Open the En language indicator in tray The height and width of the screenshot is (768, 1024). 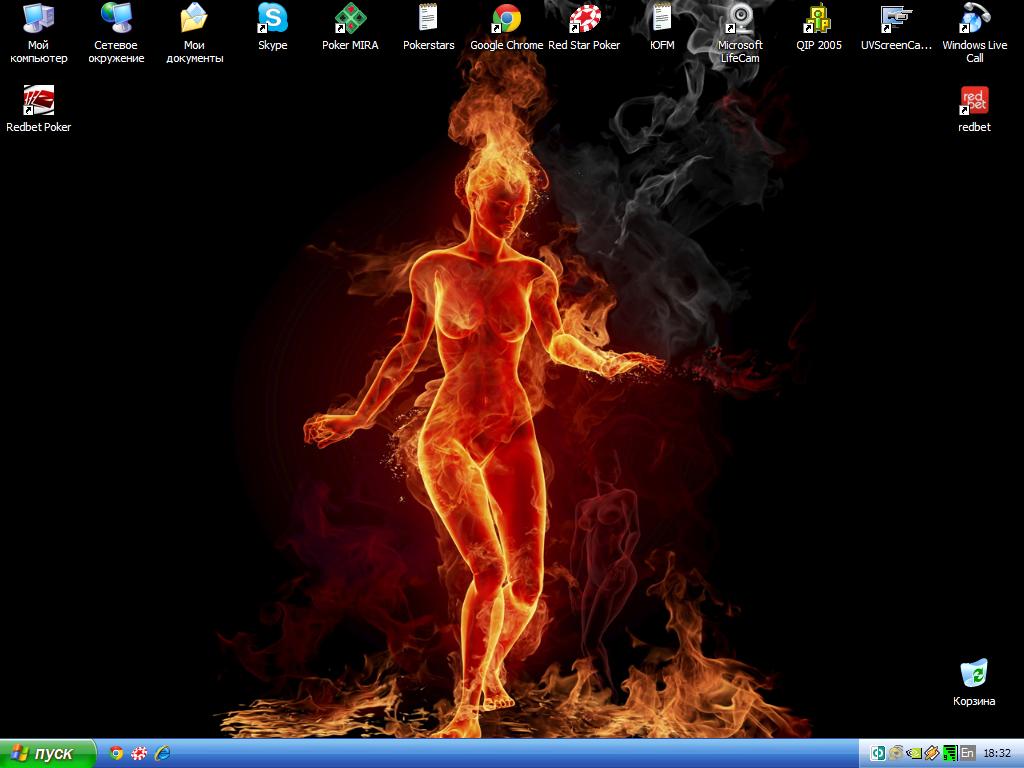click(x=967, y=753)
